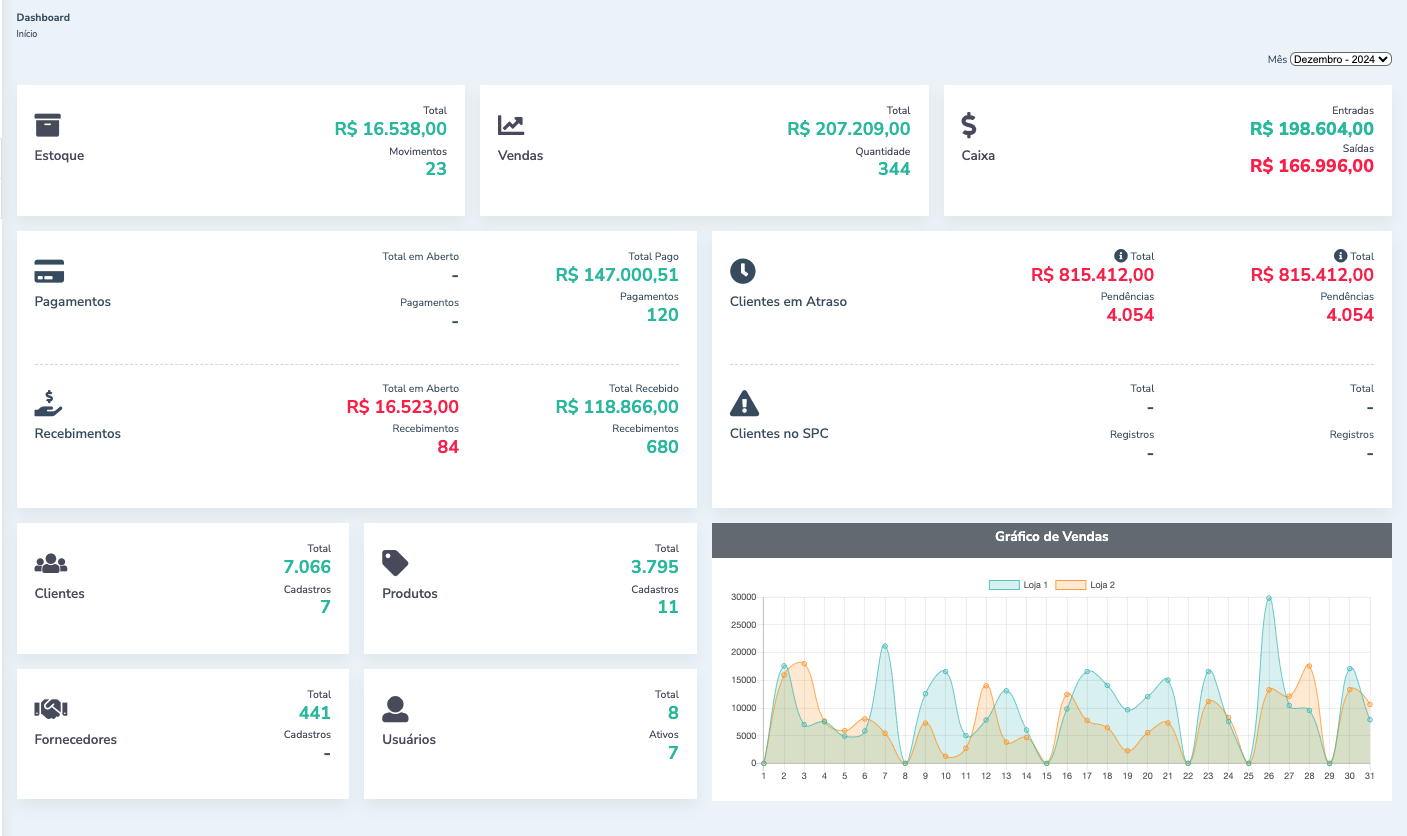Click the Início breadcrumb link
1407x836 pixels.
click(27, 34)
